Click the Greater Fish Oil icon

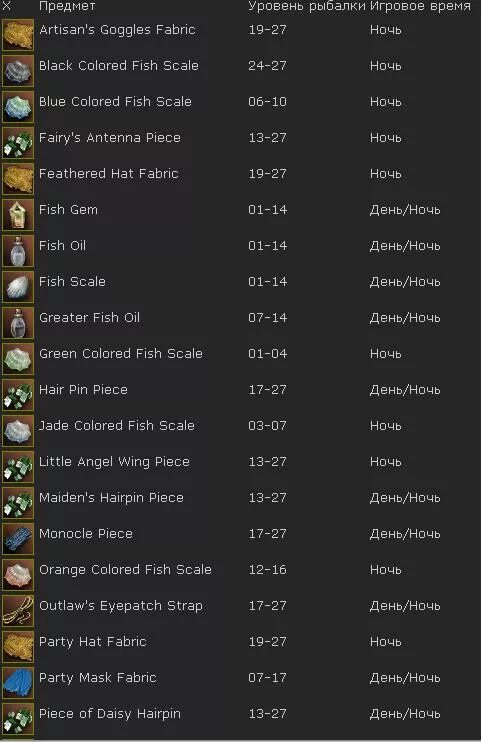coord(18,323)
